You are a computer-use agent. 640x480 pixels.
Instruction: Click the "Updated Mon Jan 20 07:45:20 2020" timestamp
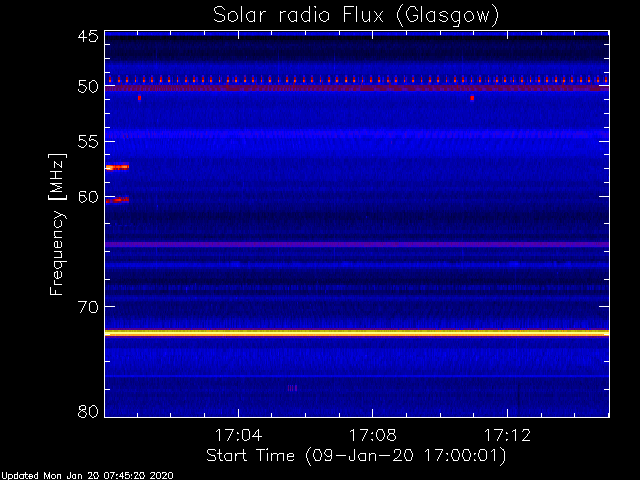click(x=87, y=476)
